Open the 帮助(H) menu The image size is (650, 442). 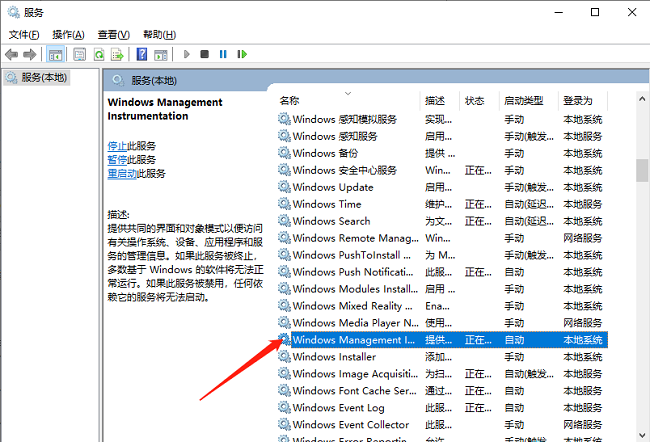pos(160,34)
